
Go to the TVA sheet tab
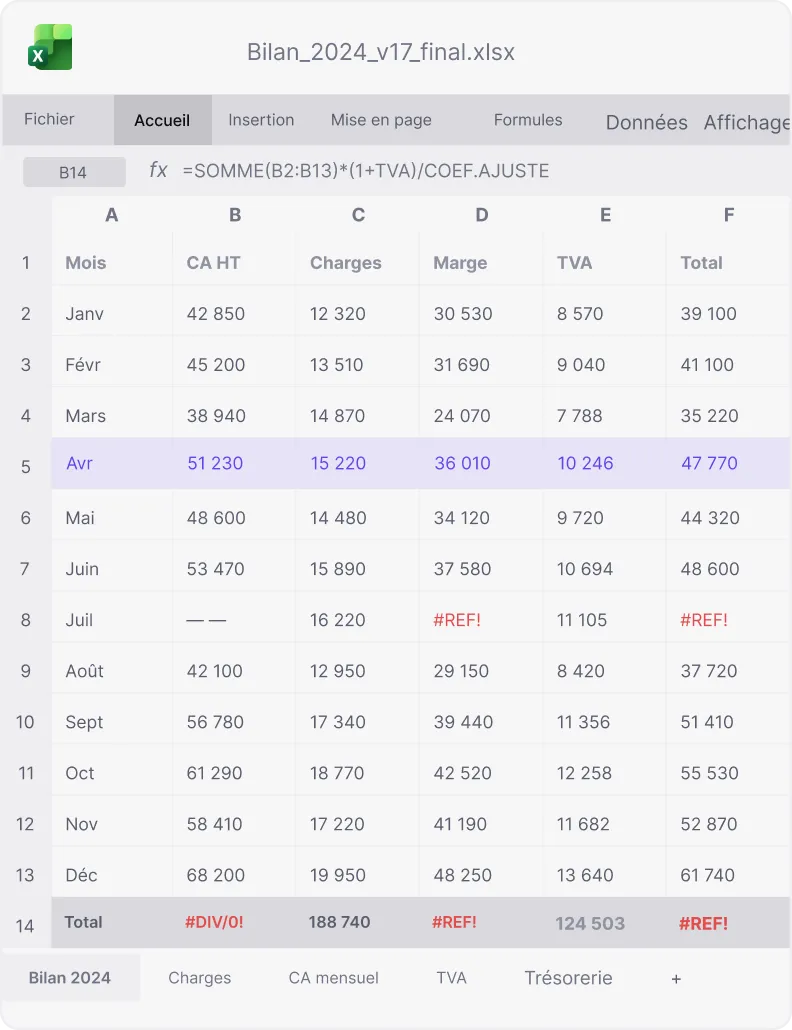[x=451, y=978]
